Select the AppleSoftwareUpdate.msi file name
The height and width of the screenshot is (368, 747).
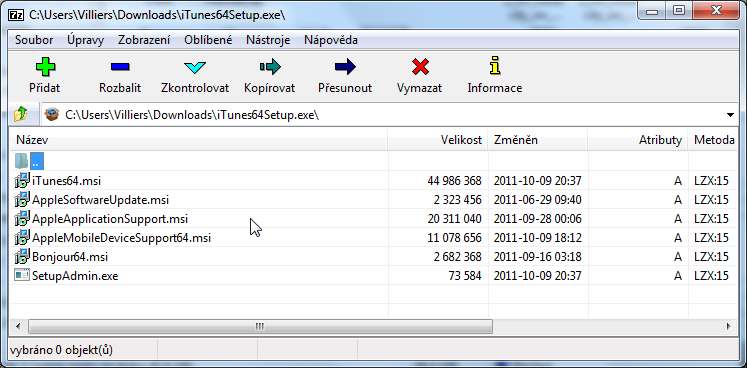(x=100, y=200)
